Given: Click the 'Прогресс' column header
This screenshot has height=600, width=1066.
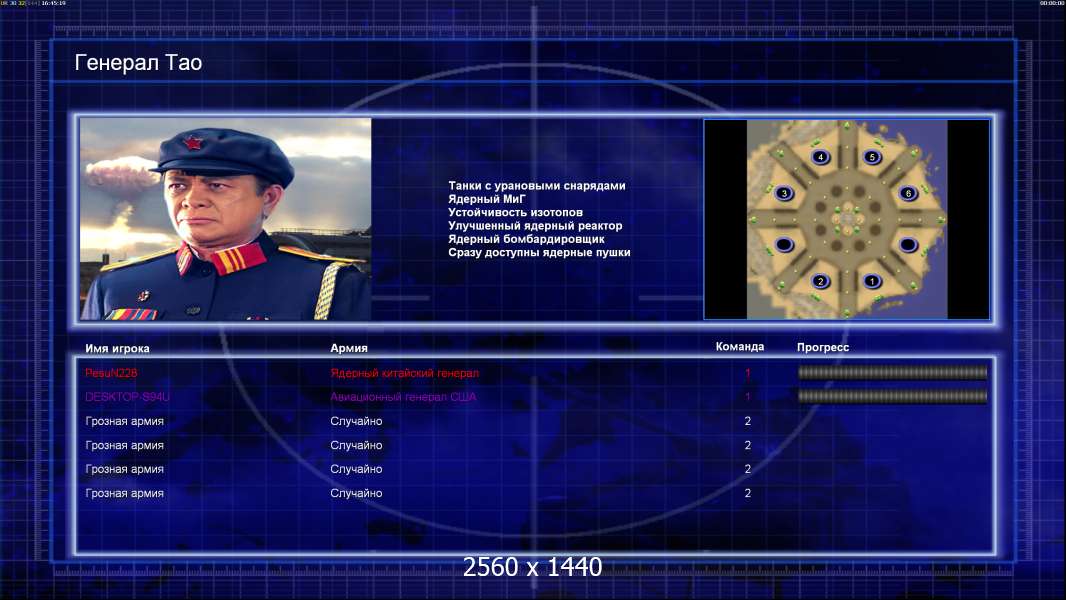Looking at the screenshot, I should click(x=823, y=347).
